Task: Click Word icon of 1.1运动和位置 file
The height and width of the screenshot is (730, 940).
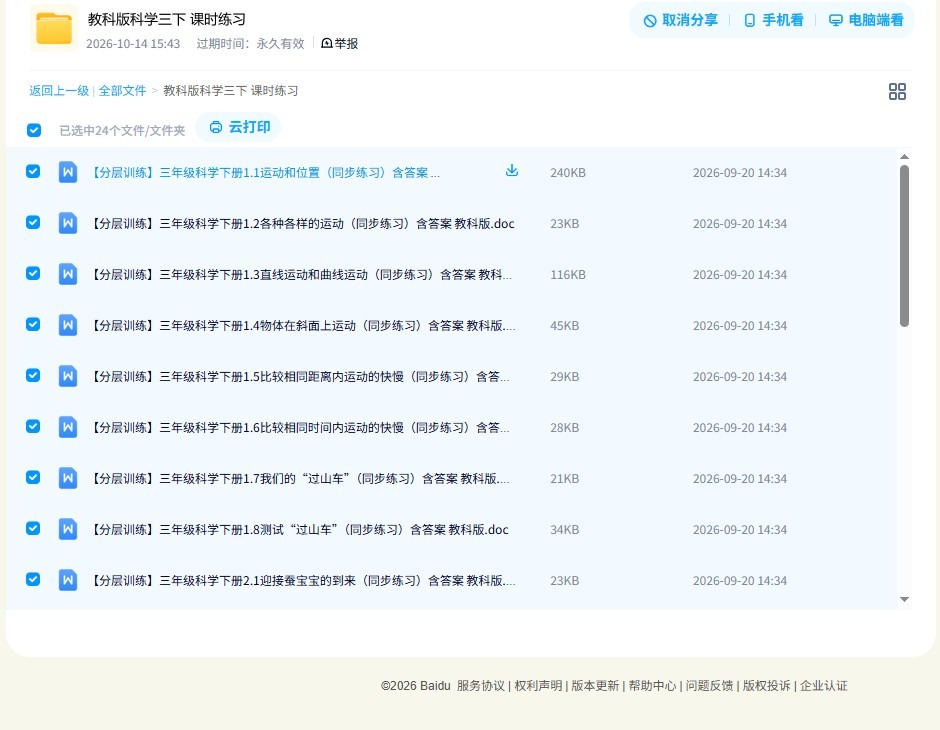Action: (68, 172)
